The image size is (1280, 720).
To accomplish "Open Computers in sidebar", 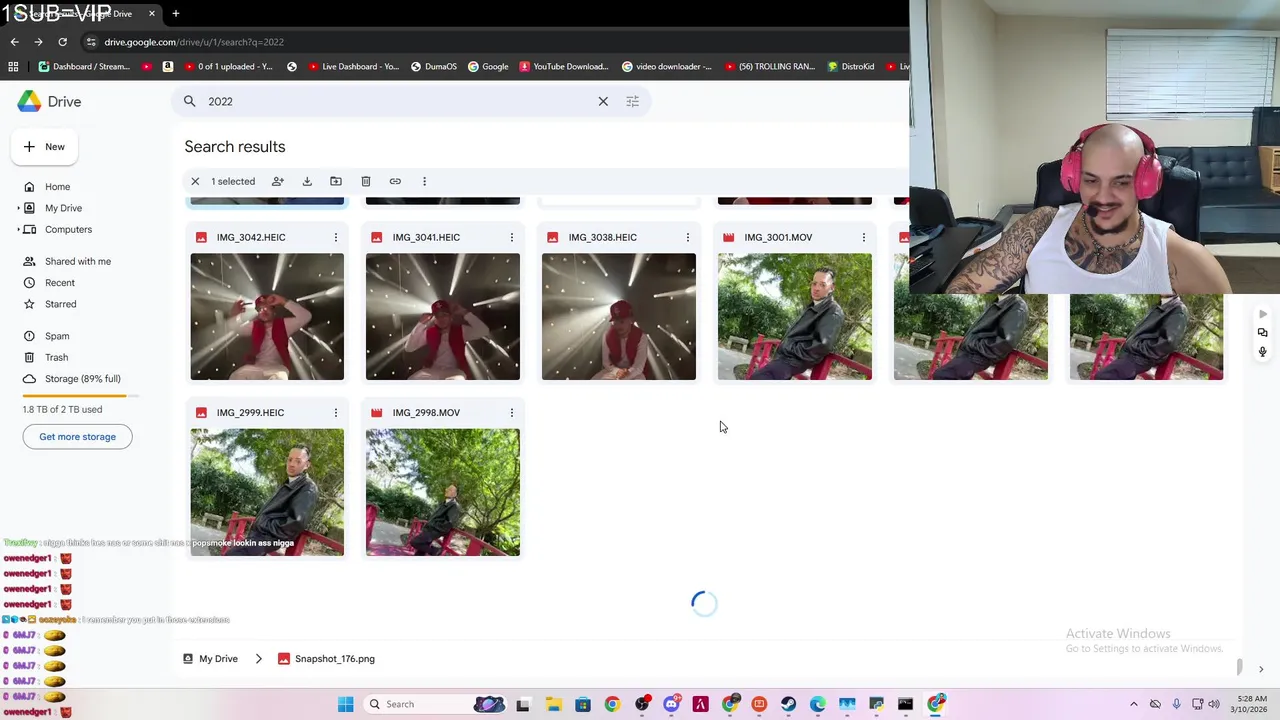I will coord(68,229).
